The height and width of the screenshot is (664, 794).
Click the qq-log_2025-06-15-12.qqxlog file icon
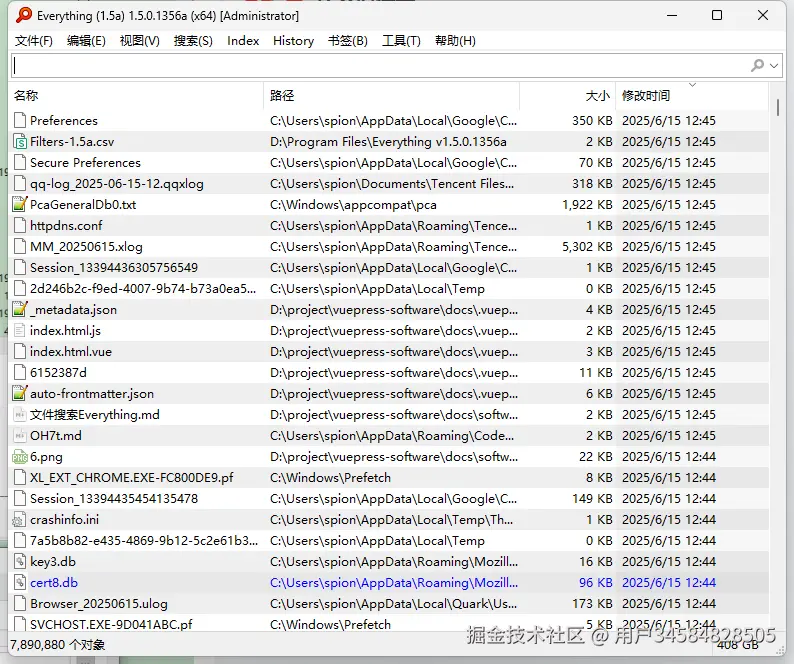click(20, 183)
